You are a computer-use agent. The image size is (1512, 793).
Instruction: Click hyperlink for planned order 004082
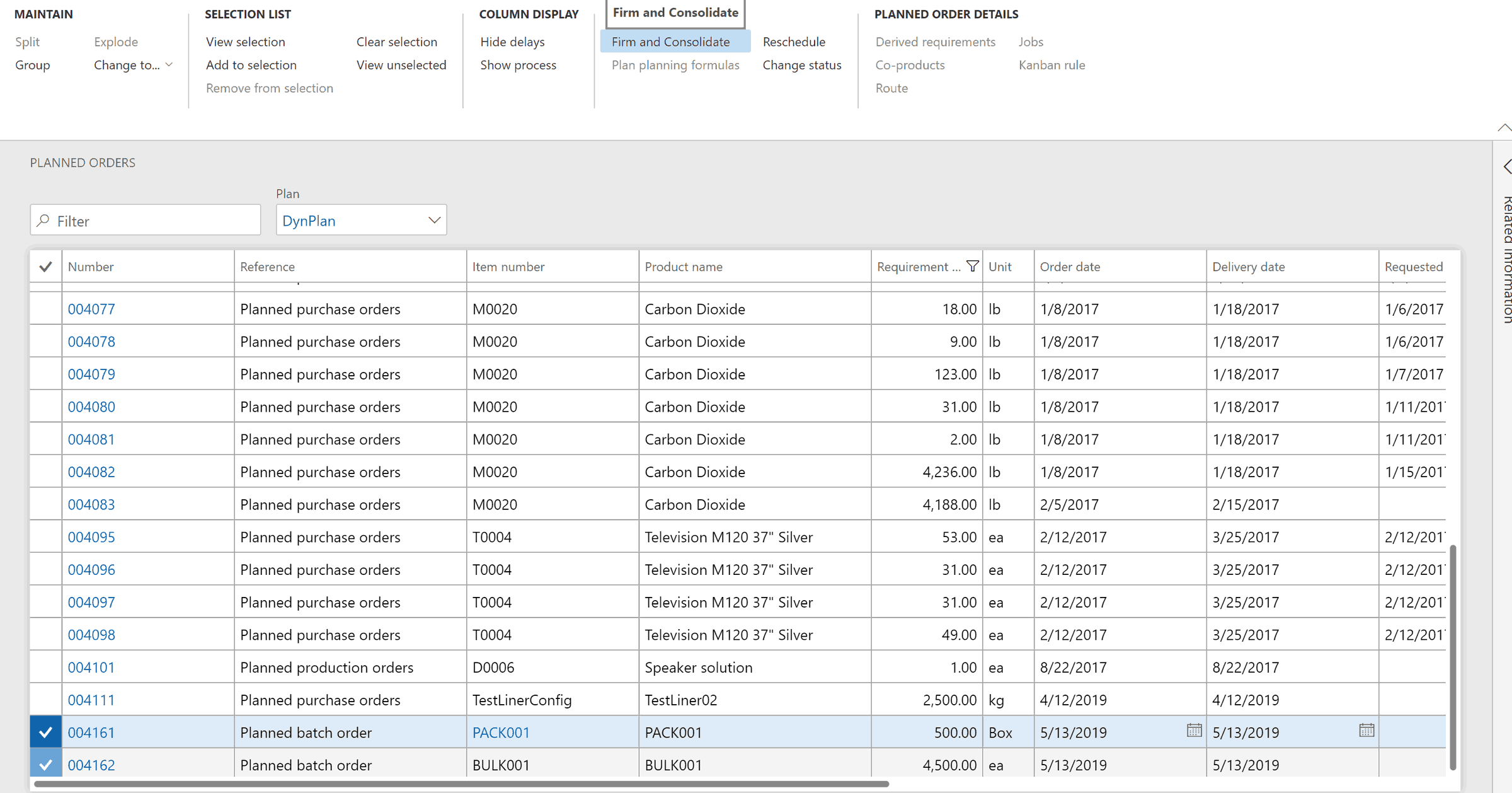click(91, 472)
